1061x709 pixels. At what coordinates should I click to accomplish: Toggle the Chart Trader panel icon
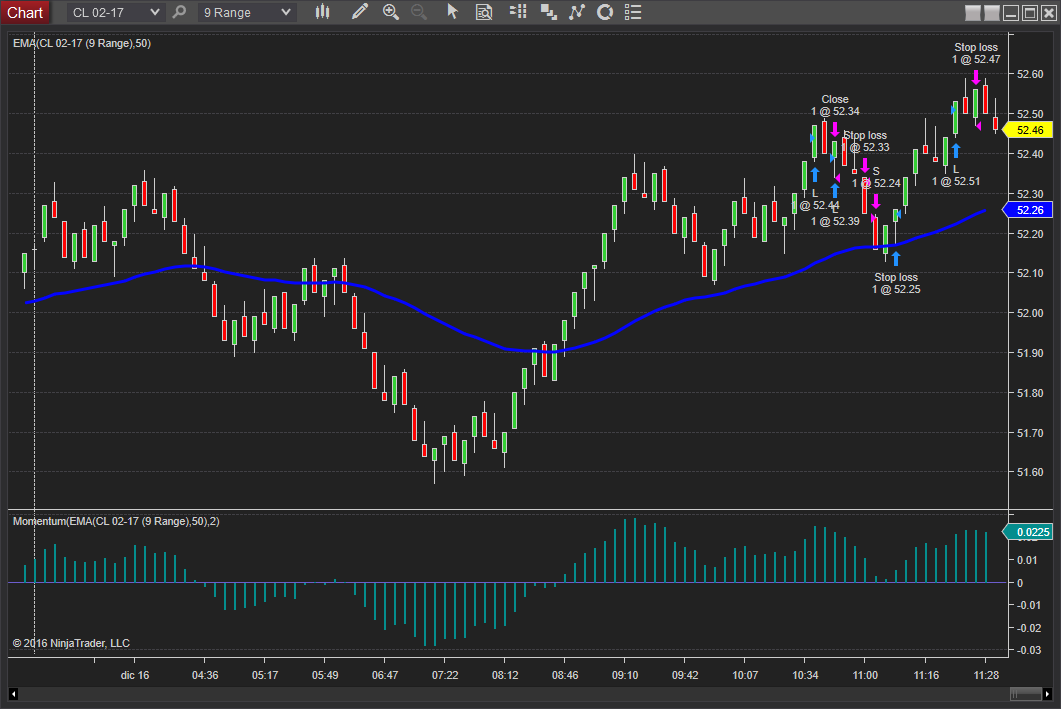(518, 12)
